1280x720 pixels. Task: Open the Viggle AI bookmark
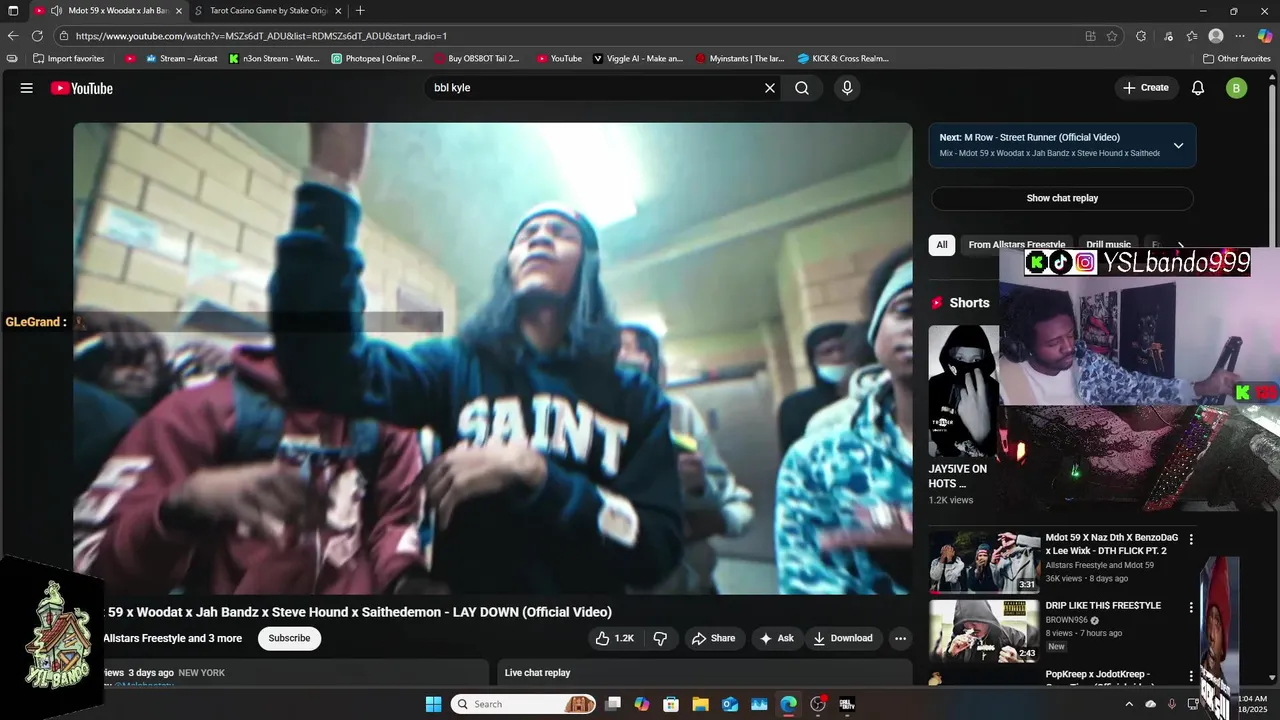point(638,58)
